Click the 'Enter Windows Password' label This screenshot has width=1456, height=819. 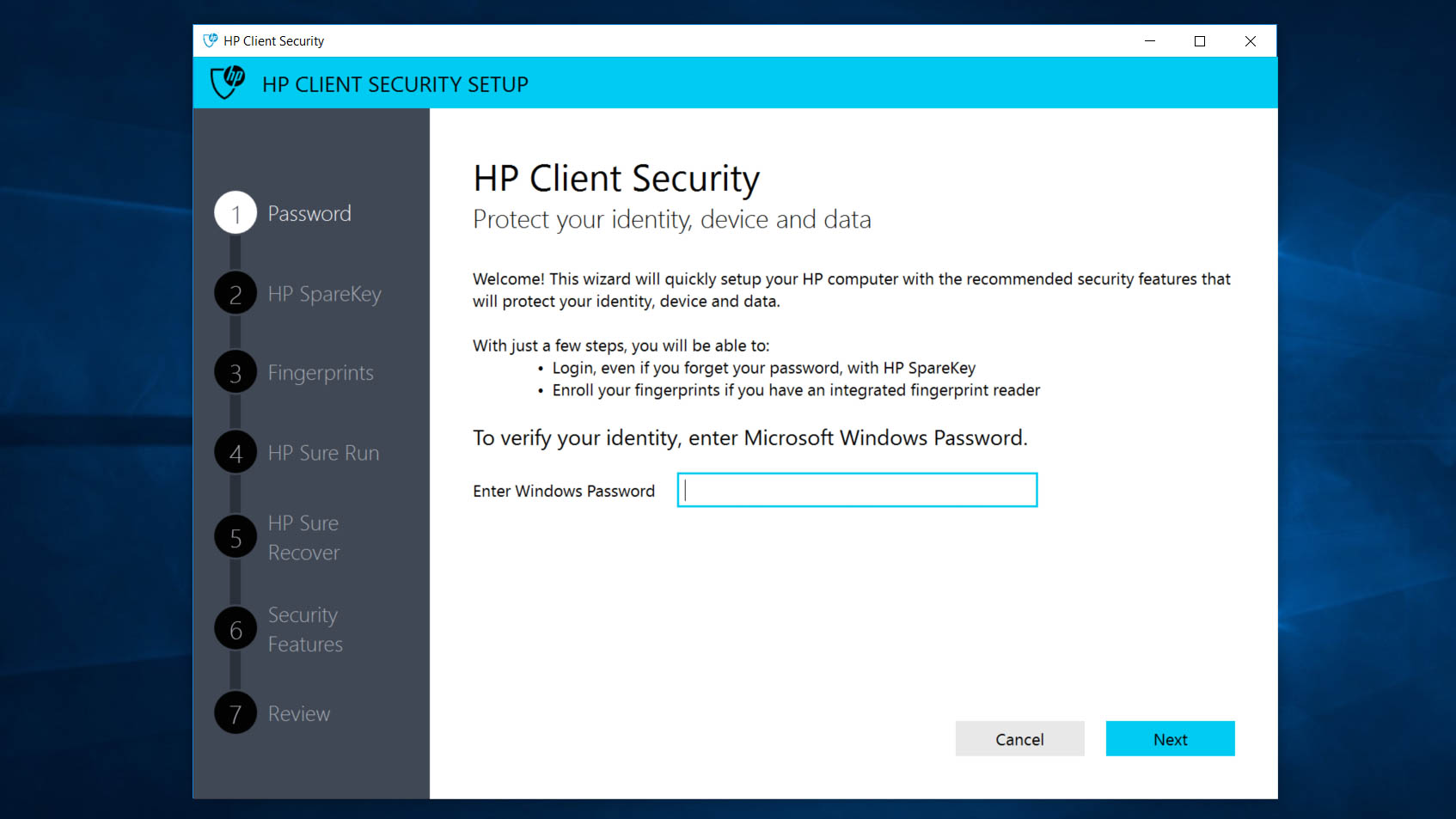(x=564, y=491)
